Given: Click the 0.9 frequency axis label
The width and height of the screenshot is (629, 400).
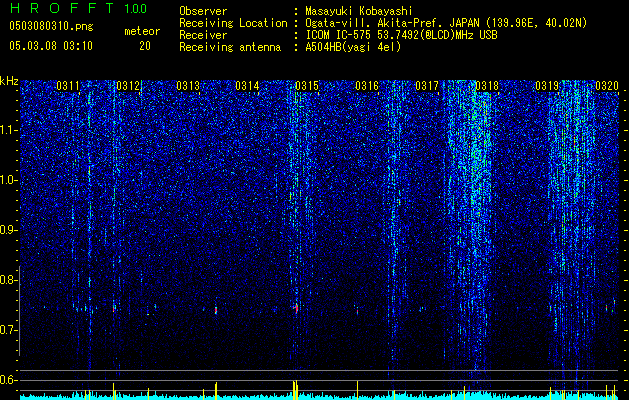Looking at the screenshot, I should [x=8, y=230].
